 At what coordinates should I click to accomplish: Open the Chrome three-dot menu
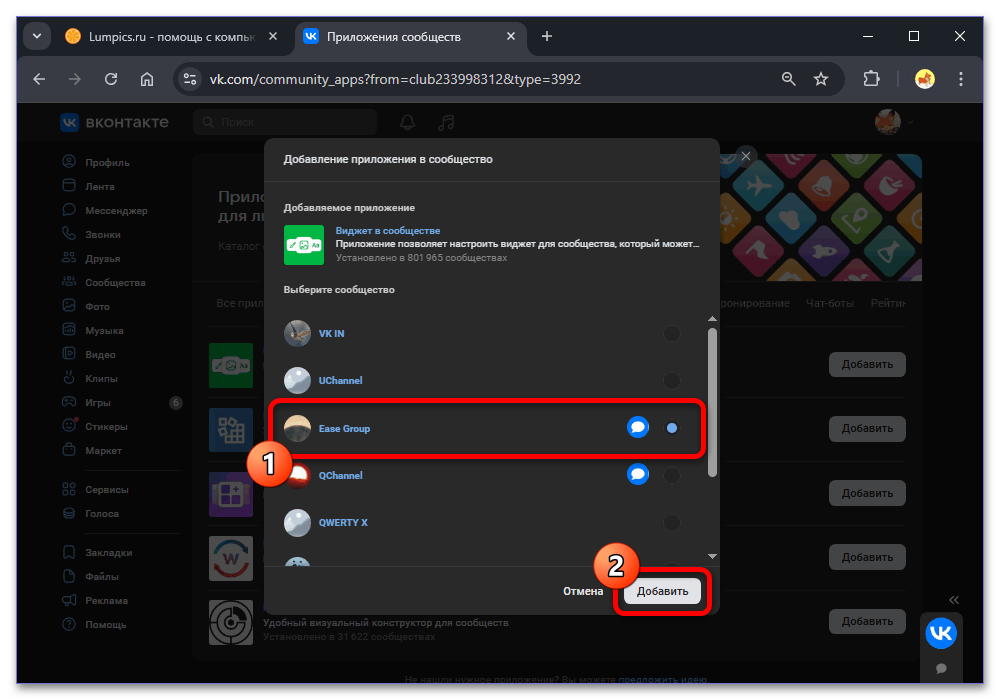(960, 79)
